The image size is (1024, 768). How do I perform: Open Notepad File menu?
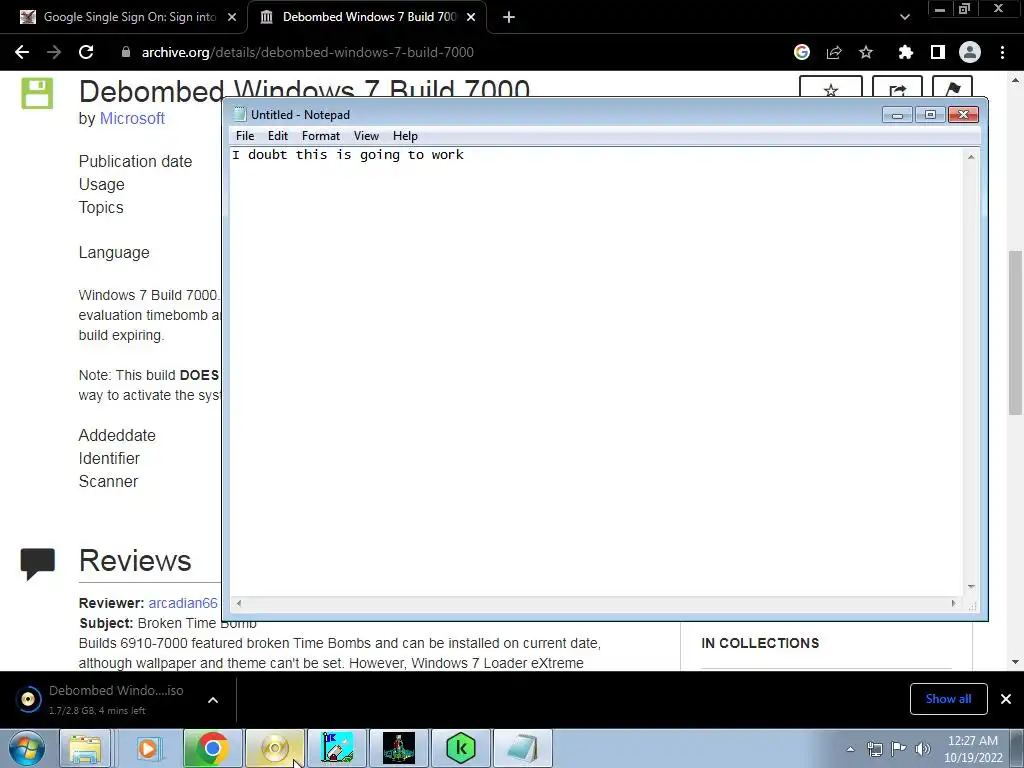[245, 136]
